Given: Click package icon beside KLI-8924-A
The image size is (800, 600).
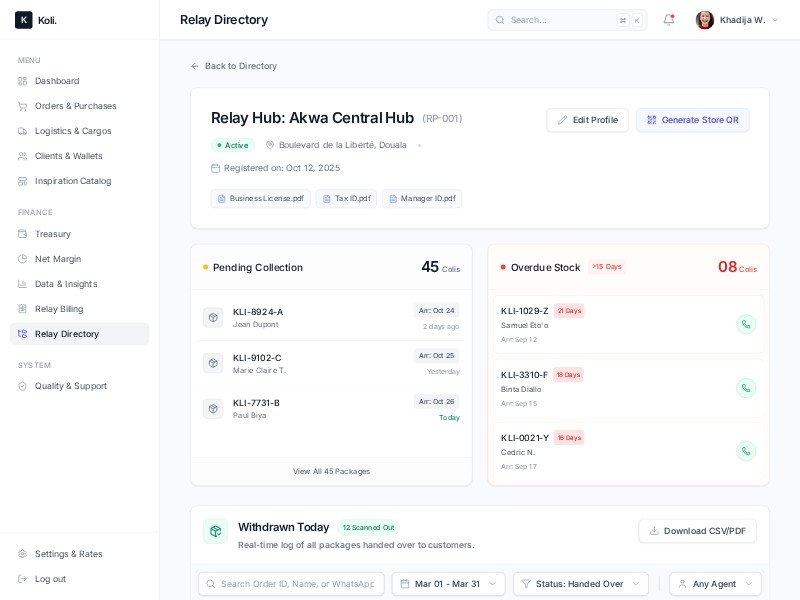Looking at the screenshot, I should coord(213,317).
